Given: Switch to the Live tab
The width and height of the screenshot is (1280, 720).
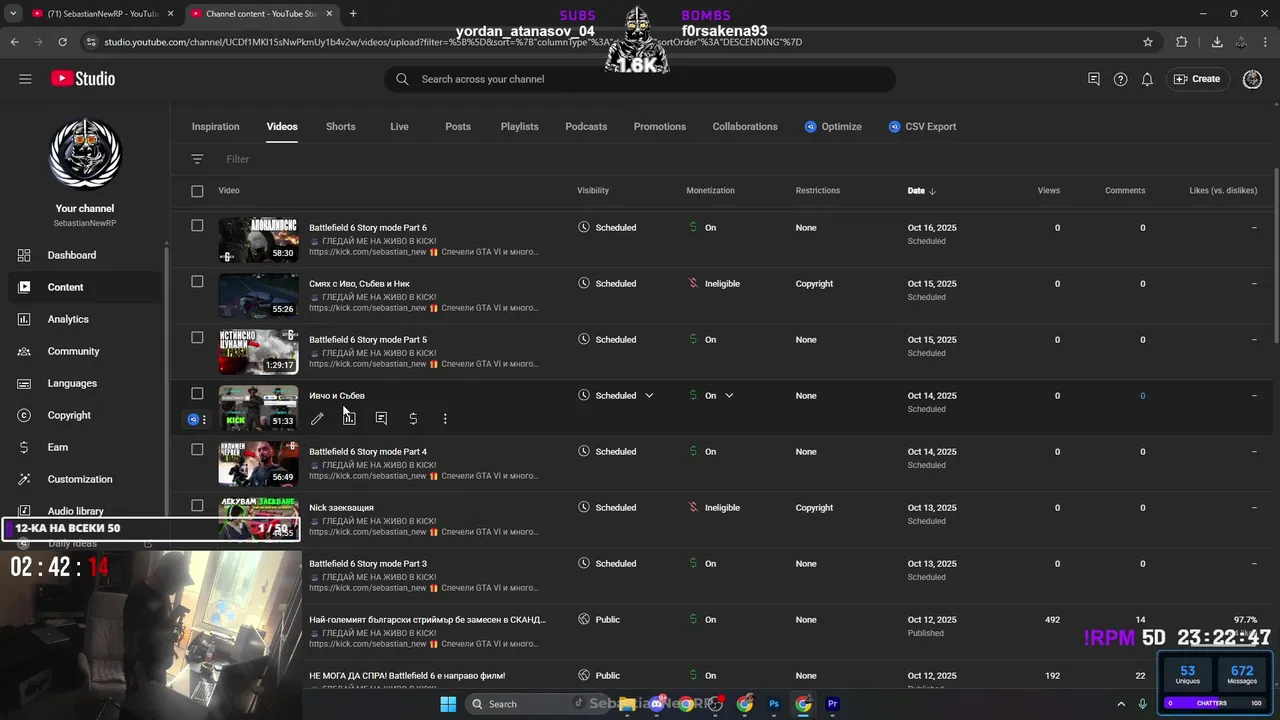Looking at the screenshot, I should (399, 127).
